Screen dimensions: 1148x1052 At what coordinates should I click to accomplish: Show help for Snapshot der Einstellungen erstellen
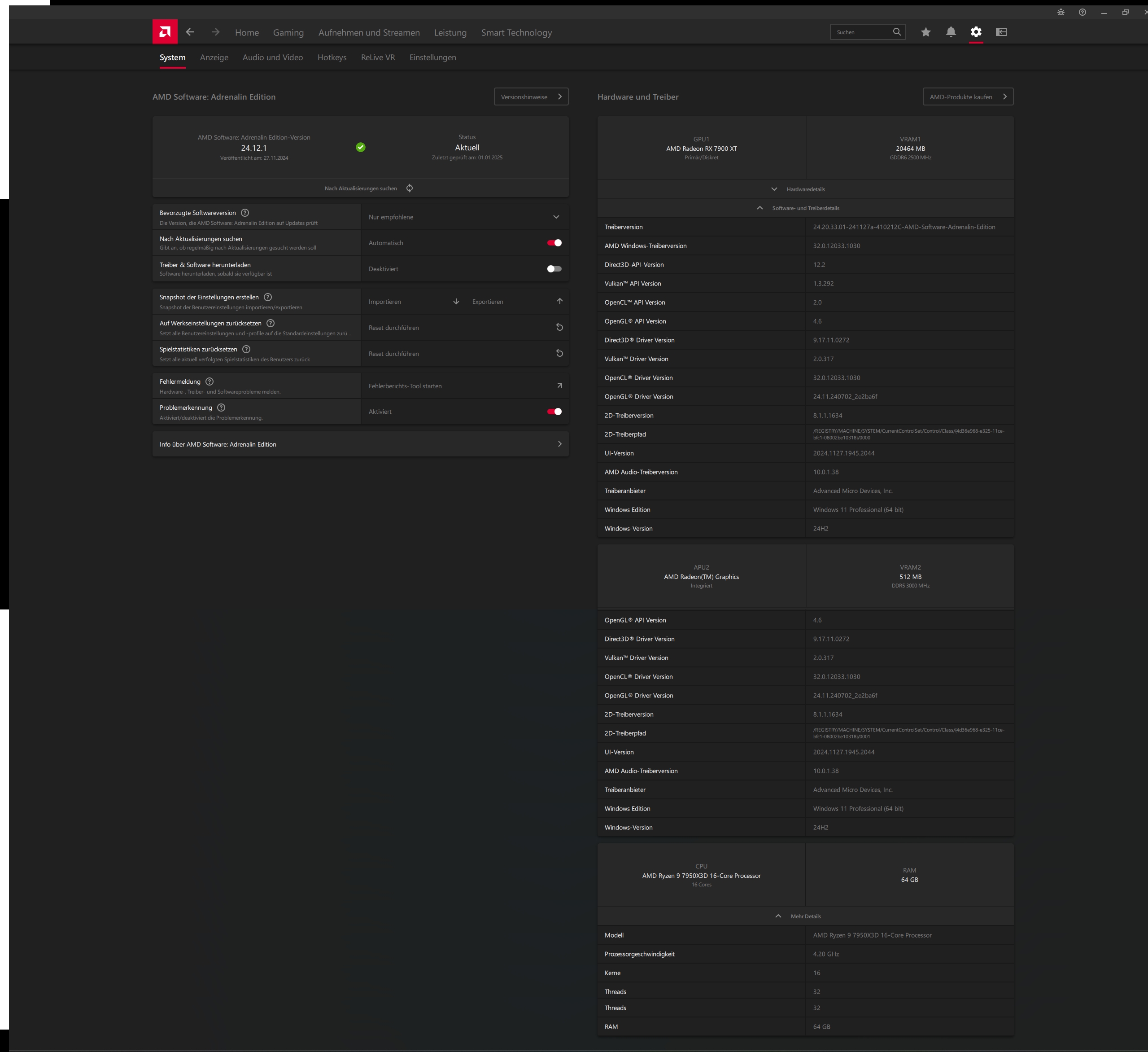[x=268, y=297]
